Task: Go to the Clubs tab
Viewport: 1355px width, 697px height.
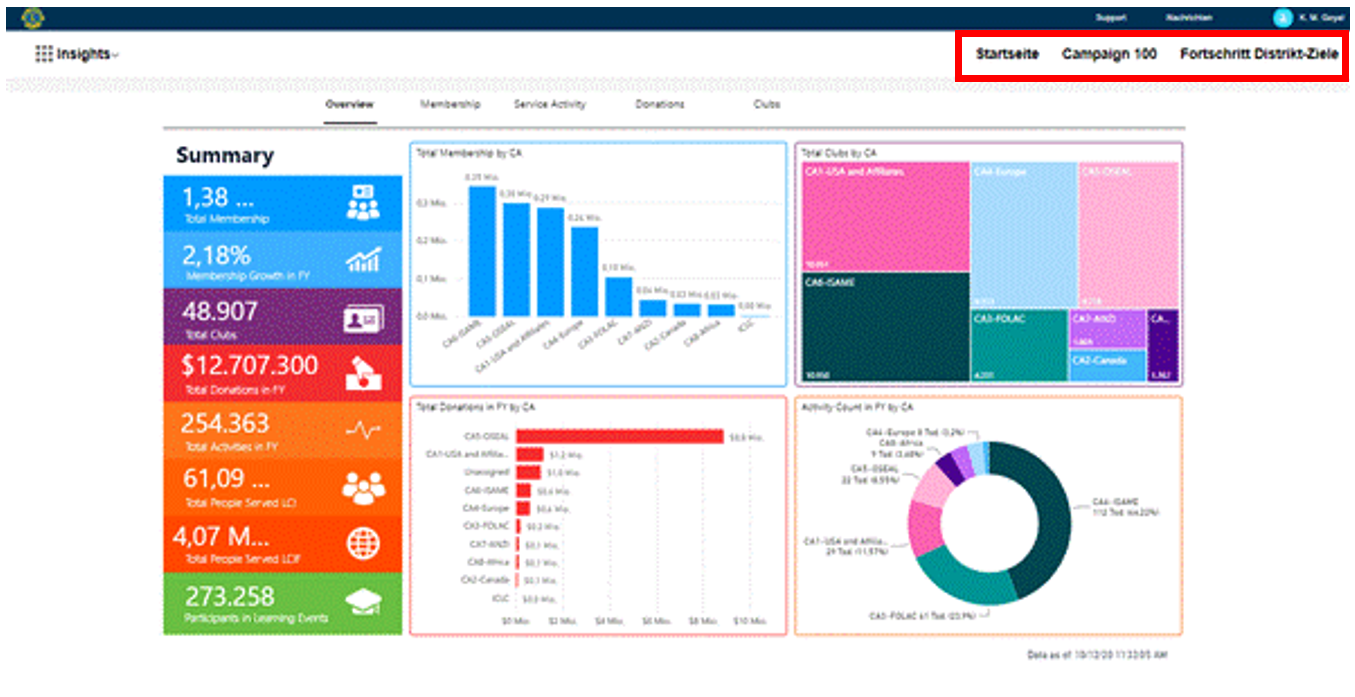Action: [x=766, y=104]
